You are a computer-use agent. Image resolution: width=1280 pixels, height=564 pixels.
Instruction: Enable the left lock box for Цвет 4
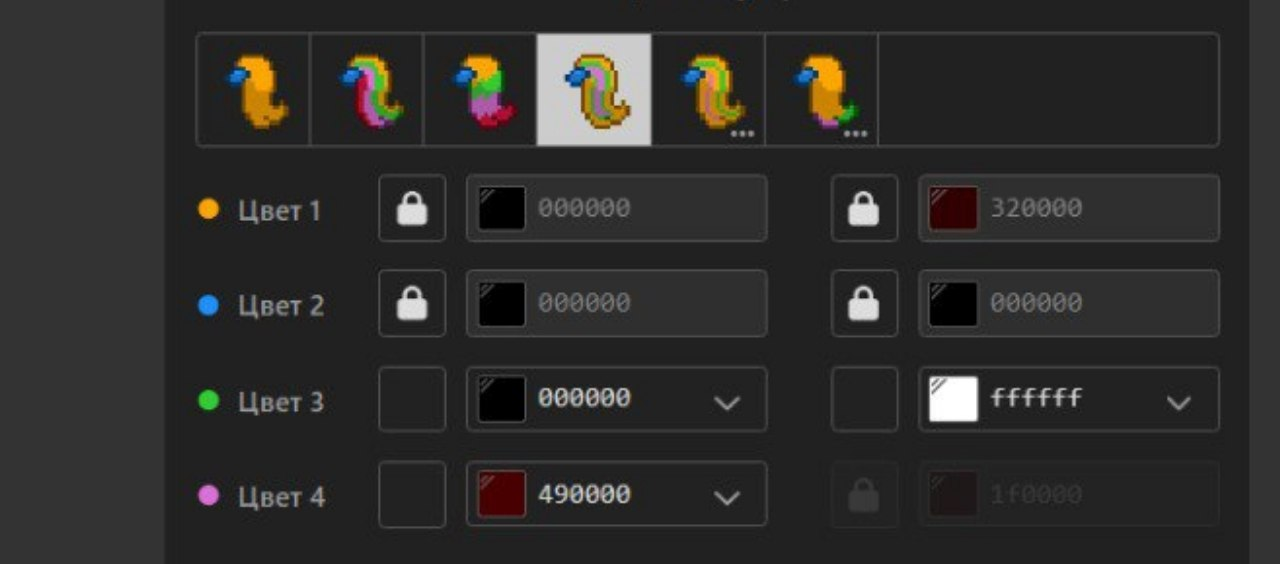coord(412,494)
